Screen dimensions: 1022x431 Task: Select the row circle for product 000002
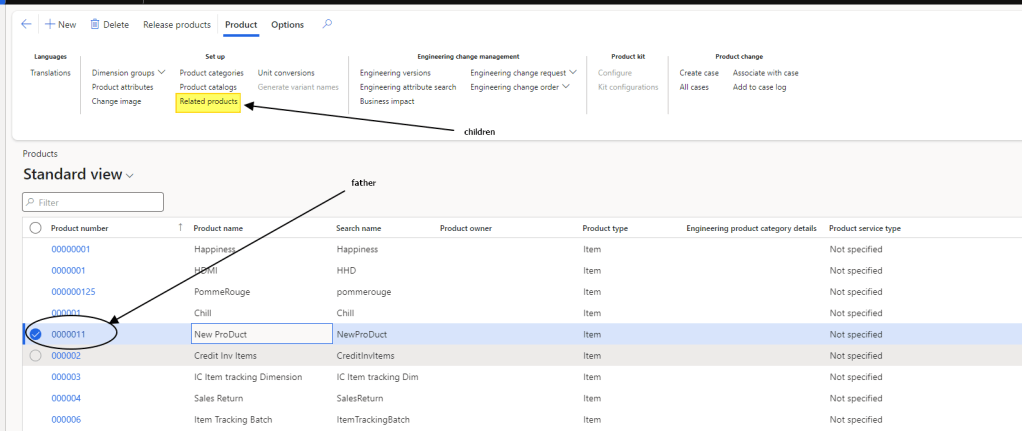[36, 355]
